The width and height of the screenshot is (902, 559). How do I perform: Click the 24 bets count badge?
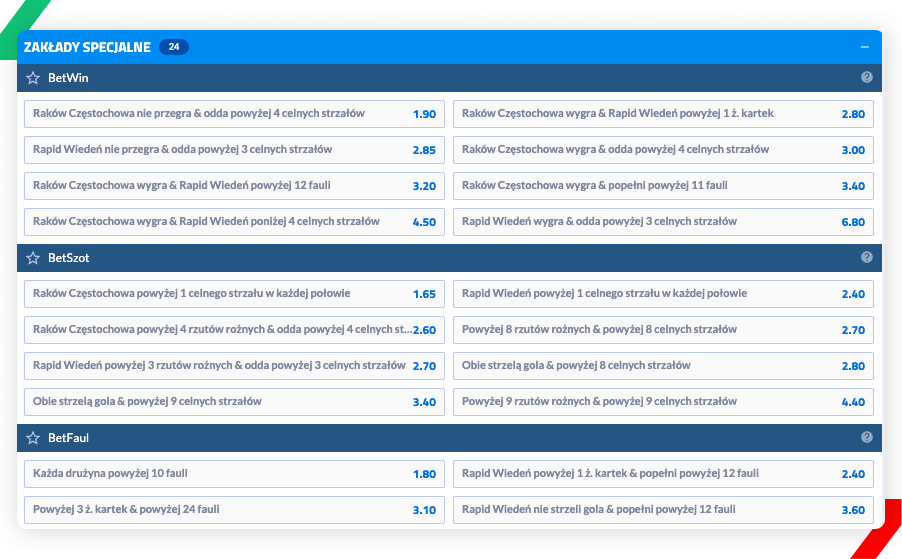click(173, 47)
